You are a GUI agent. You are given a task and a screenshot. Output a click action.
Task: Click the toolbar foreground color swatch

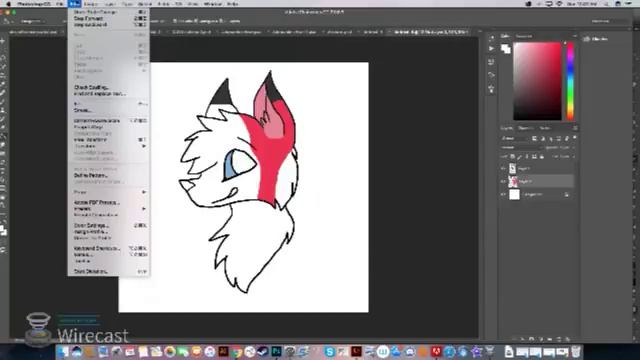point(2,229)
